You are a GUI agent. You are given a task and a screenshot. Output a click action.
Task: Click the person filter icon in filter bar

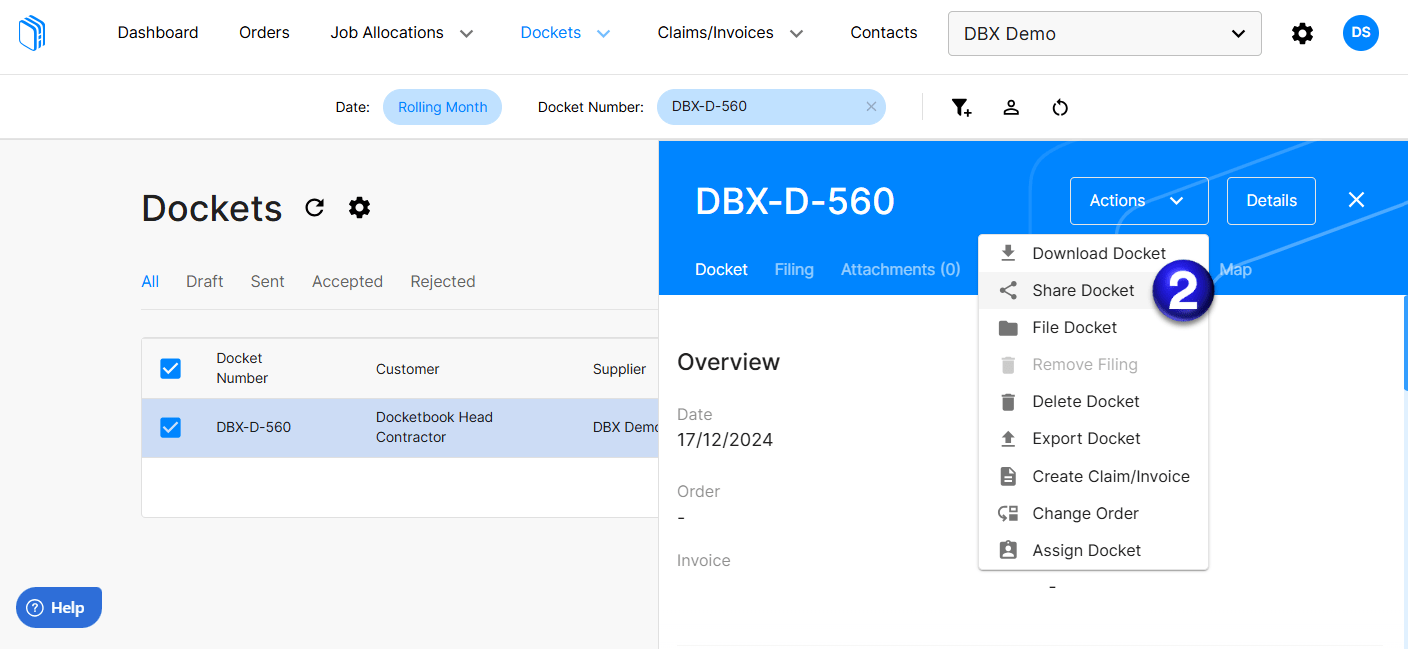pos(1011,107)
